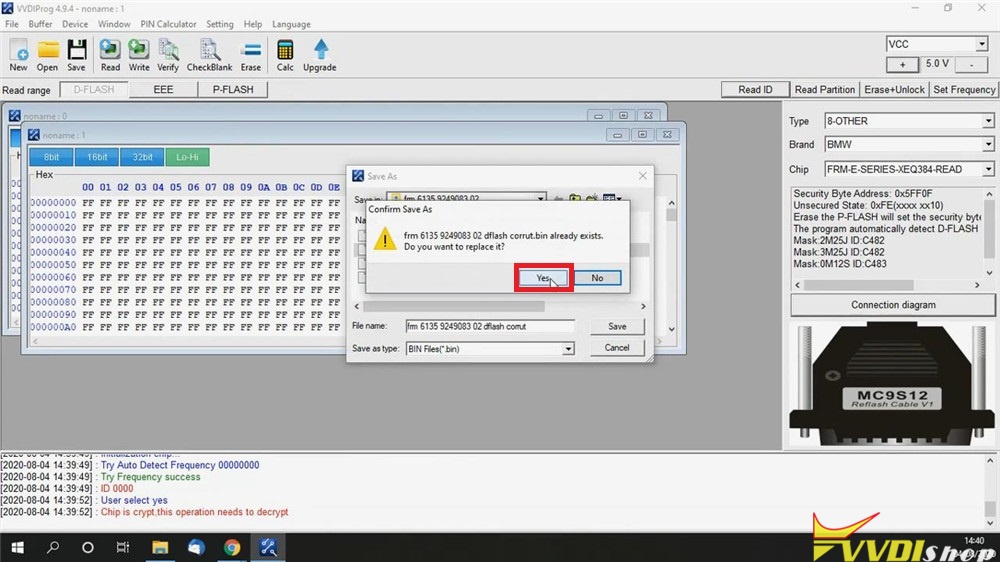Open the Connection diagram
The height and width of the screenshot is (562, 1000).
pos(893,305)
